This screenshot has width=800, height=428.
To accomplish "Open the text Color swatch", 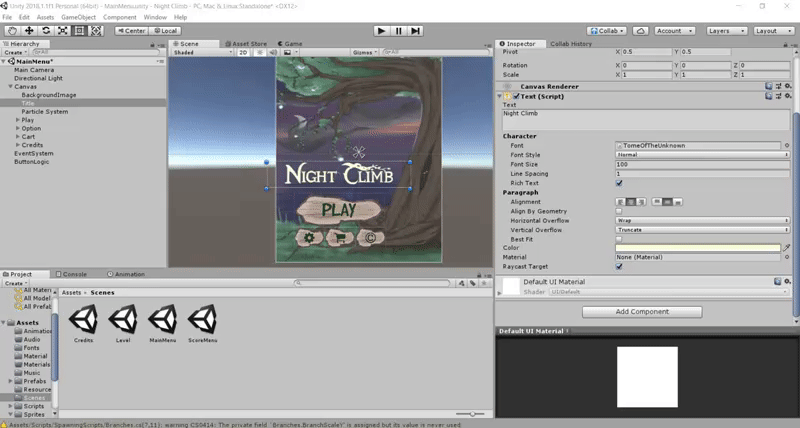I will click(698, 247).
